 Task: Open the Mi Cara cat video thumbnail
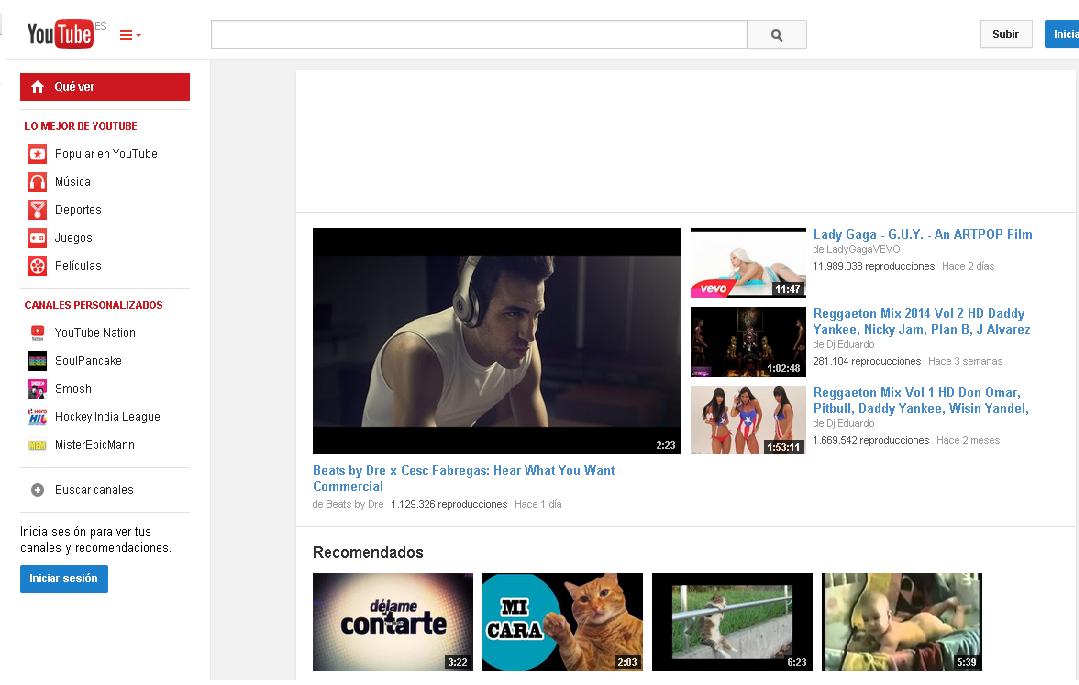562,621
